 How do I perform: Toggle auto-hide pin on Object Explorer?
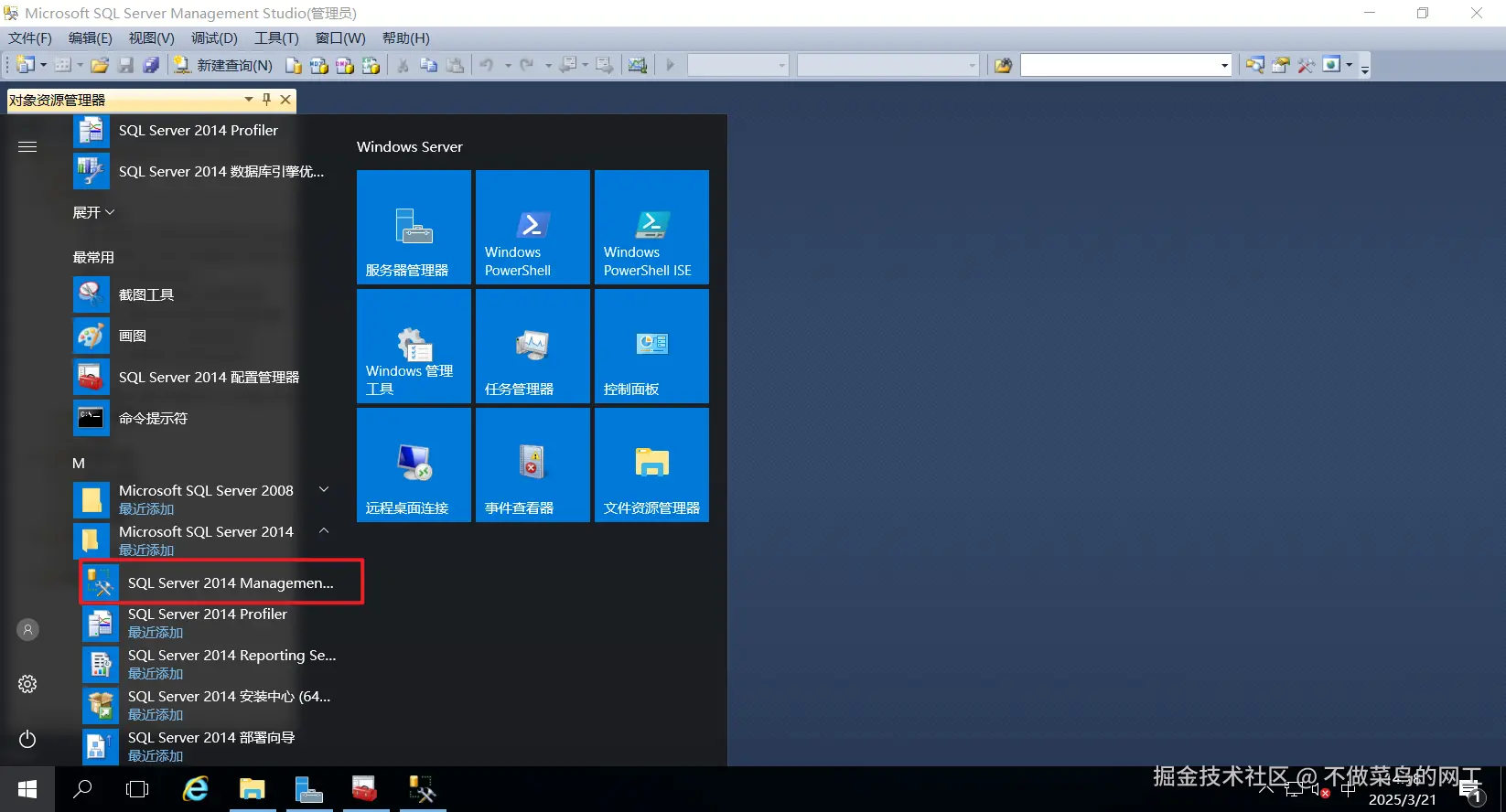pos(266,100)
